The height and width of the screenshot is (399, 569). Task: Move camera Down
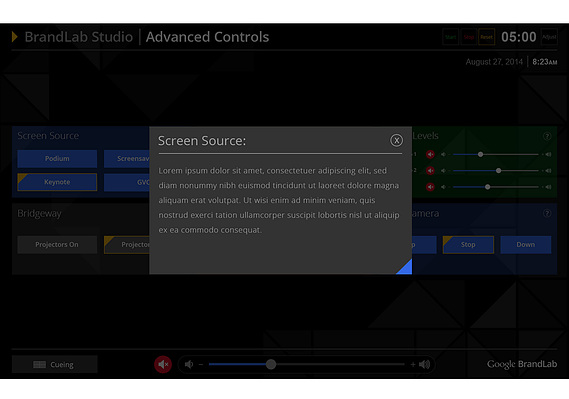click(526, 244)
